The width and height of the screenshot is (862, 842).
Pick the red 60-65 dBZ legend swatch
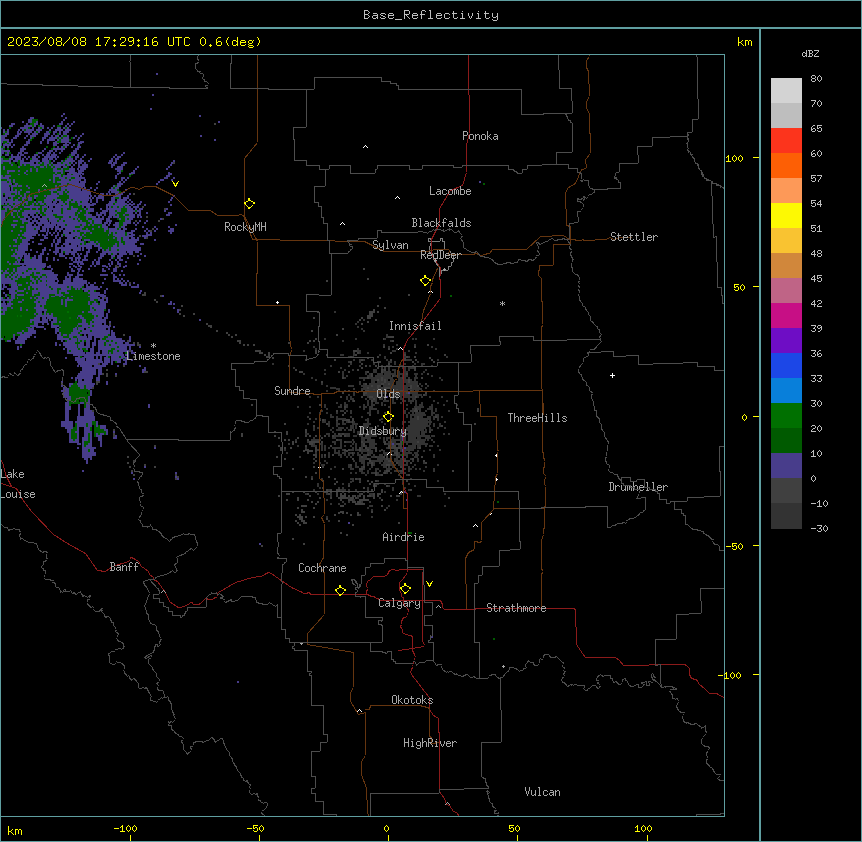click(x=786, y=141)
